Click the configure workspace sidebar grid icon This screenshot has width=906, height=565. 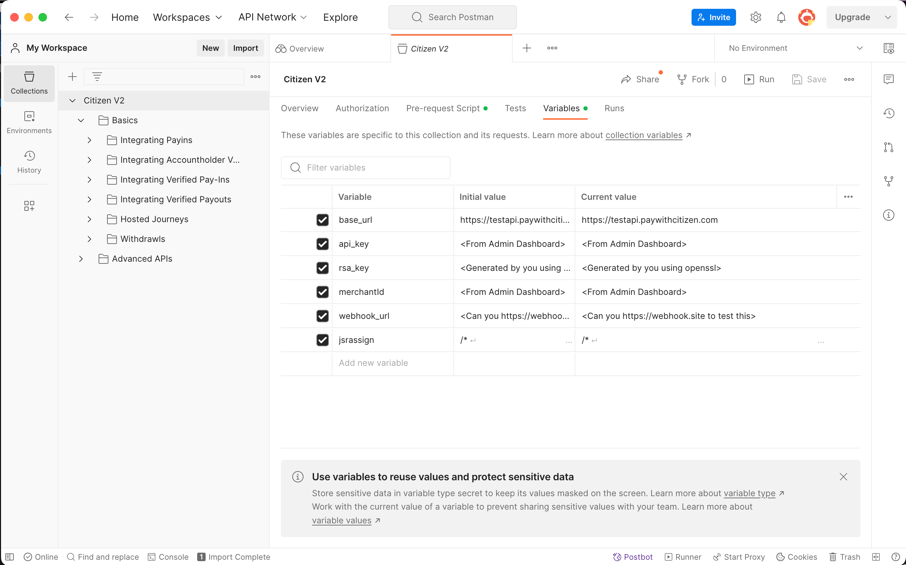29,206
